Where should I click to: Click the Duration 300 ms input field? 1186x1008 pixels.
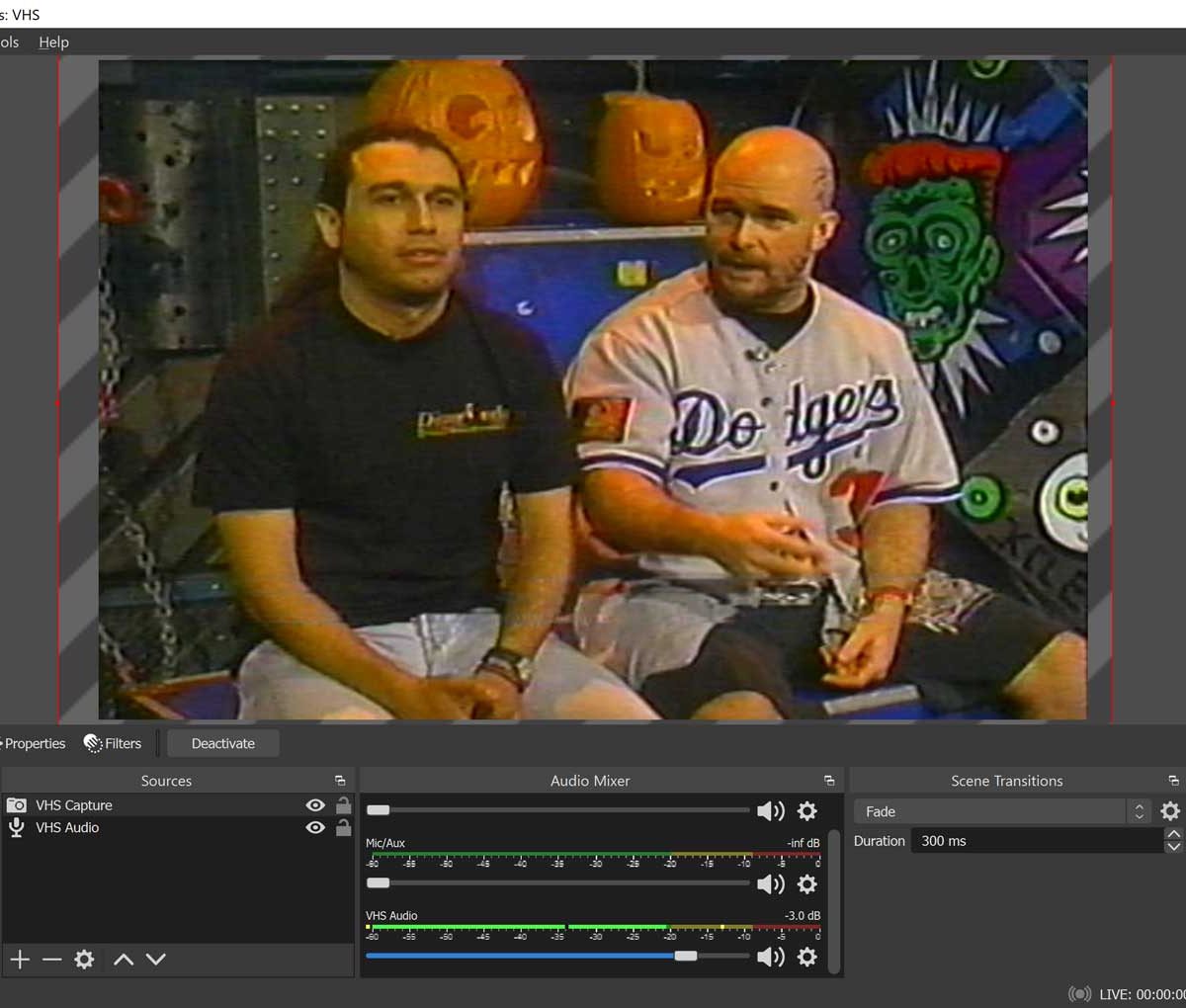pyautogui.click(x=1036, y=841)
